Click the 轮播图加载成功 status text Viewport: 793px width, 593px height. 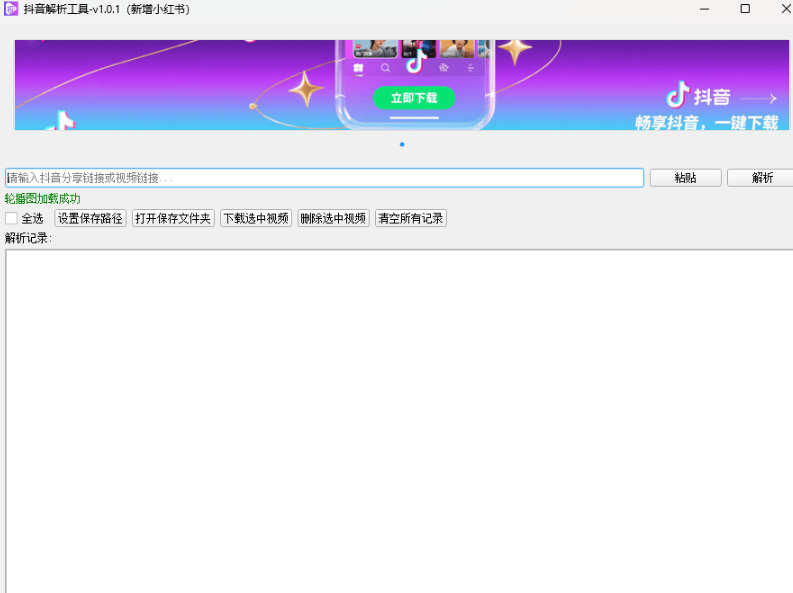[42, 199]
